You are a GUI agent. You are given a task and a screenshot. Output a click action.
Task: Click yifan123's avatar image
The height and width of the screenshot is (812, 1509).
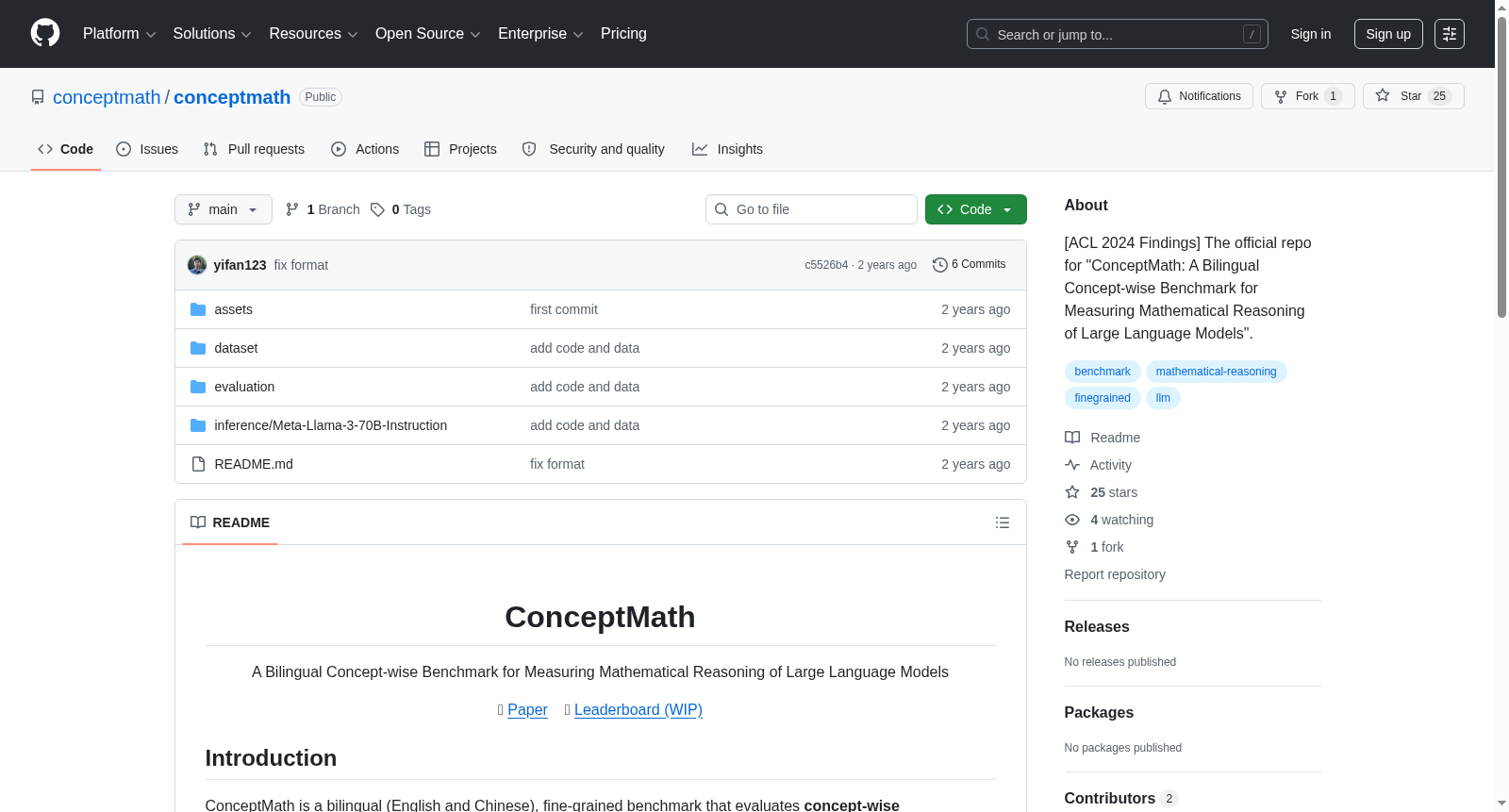(197, 265)
